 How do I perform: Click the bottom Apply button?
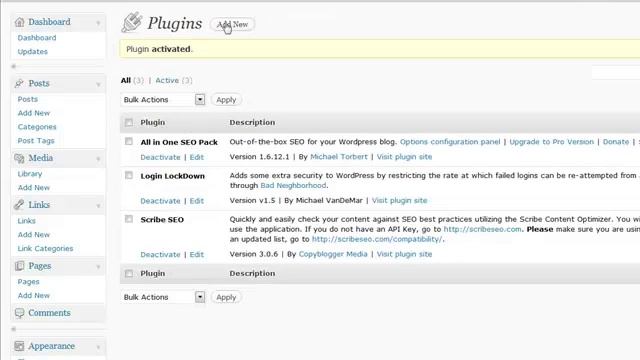(226, 297)
